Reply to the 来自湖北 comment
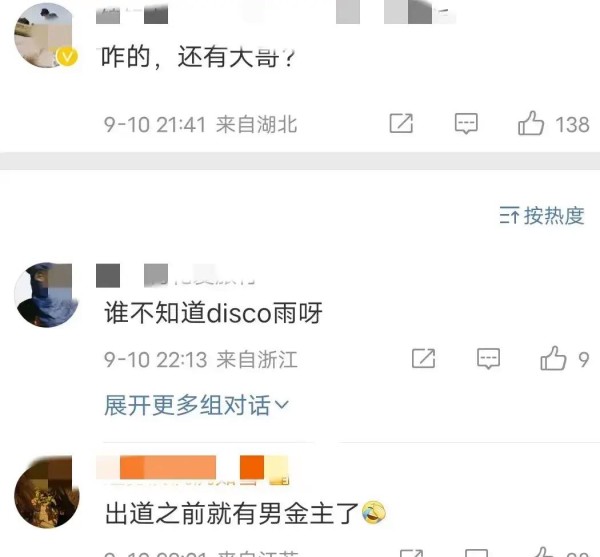The width and height of the screenshot is (600, 557). pyautogui.click(x=466, y=123)
